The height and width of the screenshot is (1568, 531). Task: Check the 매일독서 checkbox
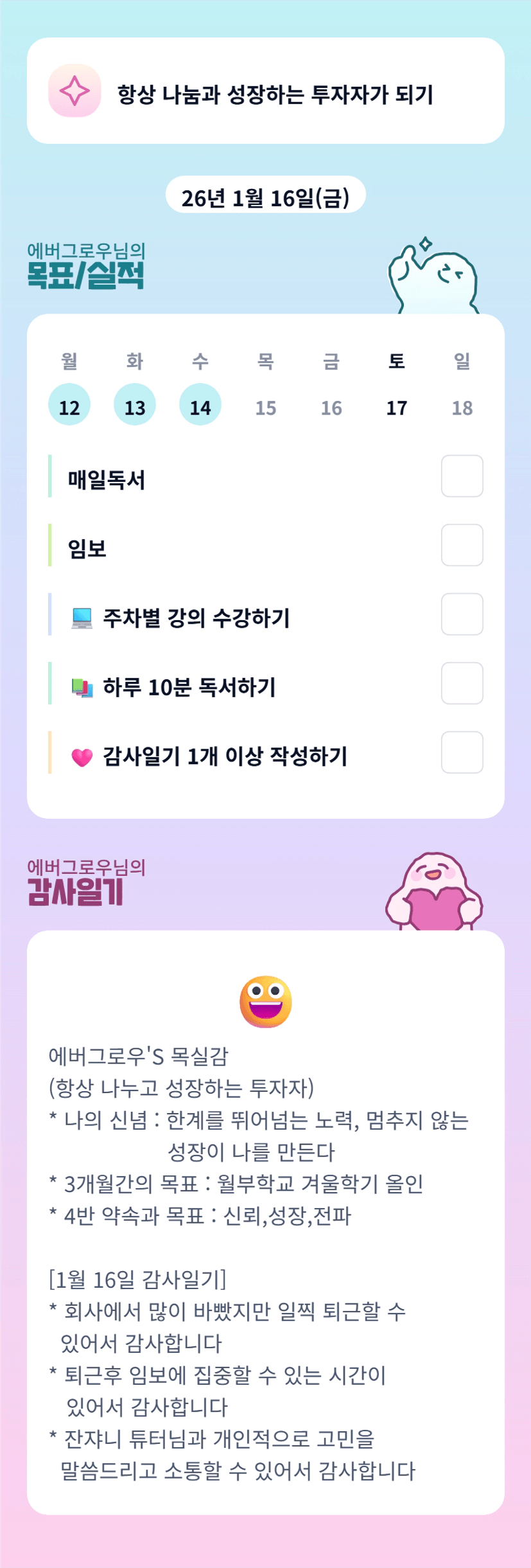(x=462, y=476)
